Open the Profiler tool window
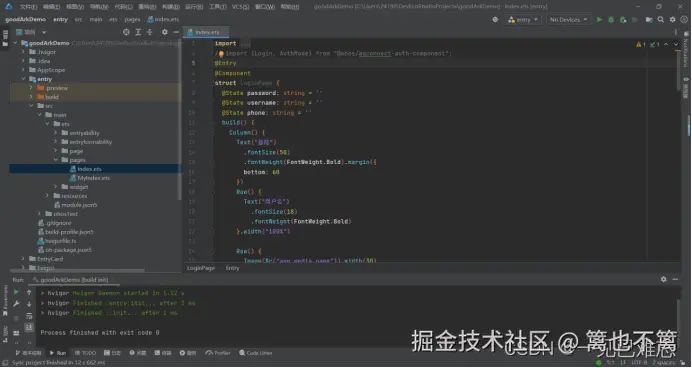Image resolution: width=692 pixels, height=368 pixels. (x=218, y=353)
